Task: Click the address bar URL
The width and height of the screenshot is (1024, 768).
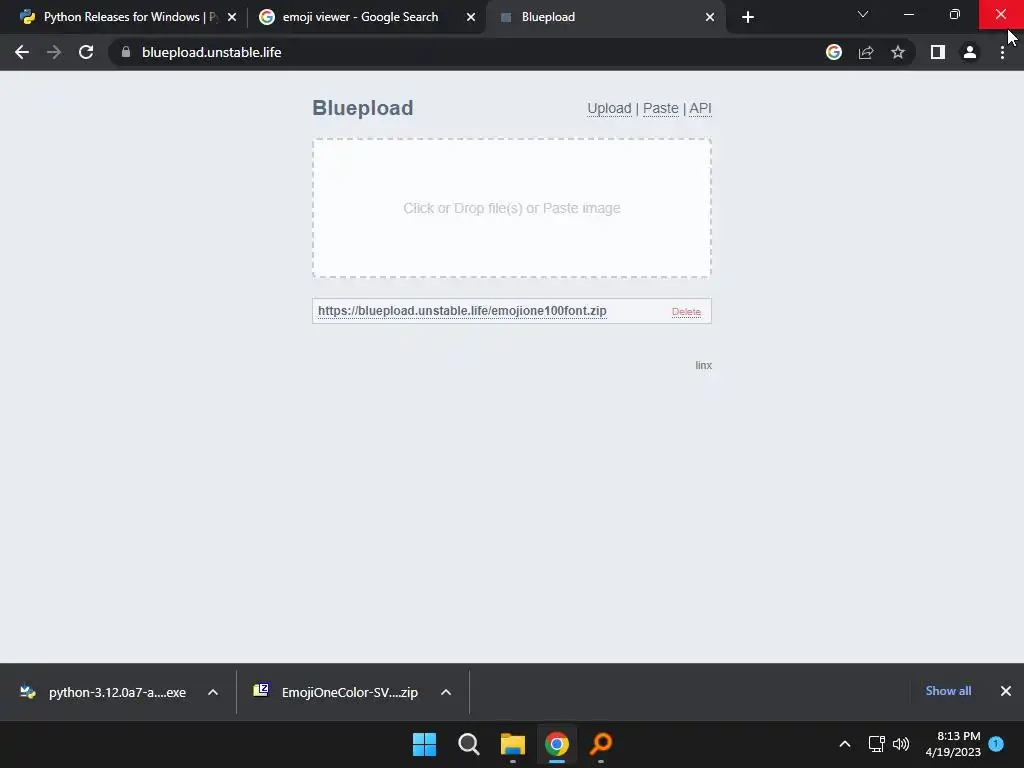Action: (x=211, y=52)
